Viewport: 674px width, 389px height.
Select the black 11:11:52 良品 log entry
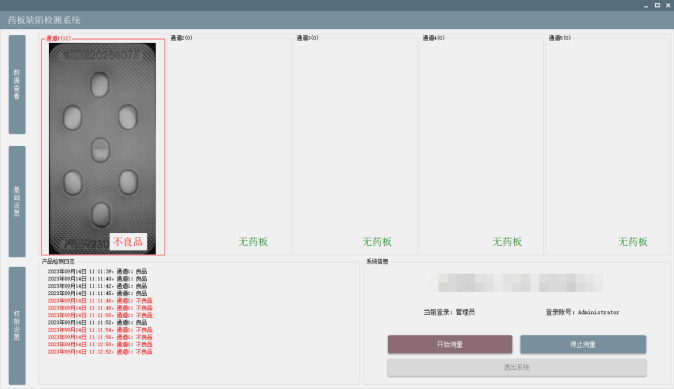[x=97, y=322]
